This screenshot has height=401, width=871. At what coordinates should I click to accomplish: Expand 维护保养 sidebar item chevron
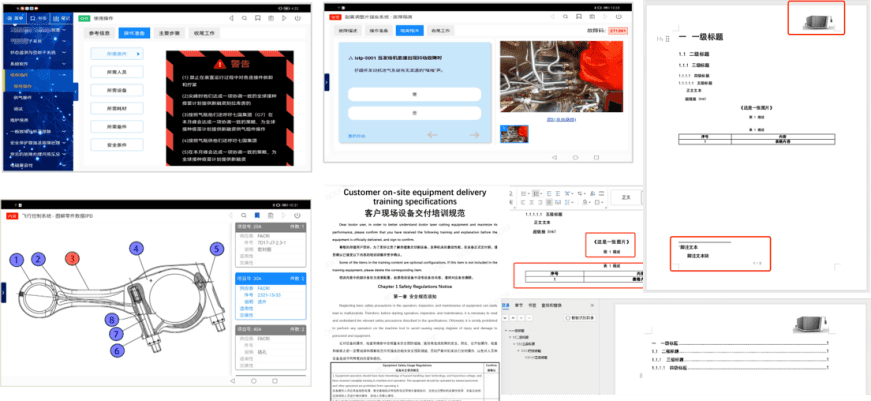tap(65, 120)
